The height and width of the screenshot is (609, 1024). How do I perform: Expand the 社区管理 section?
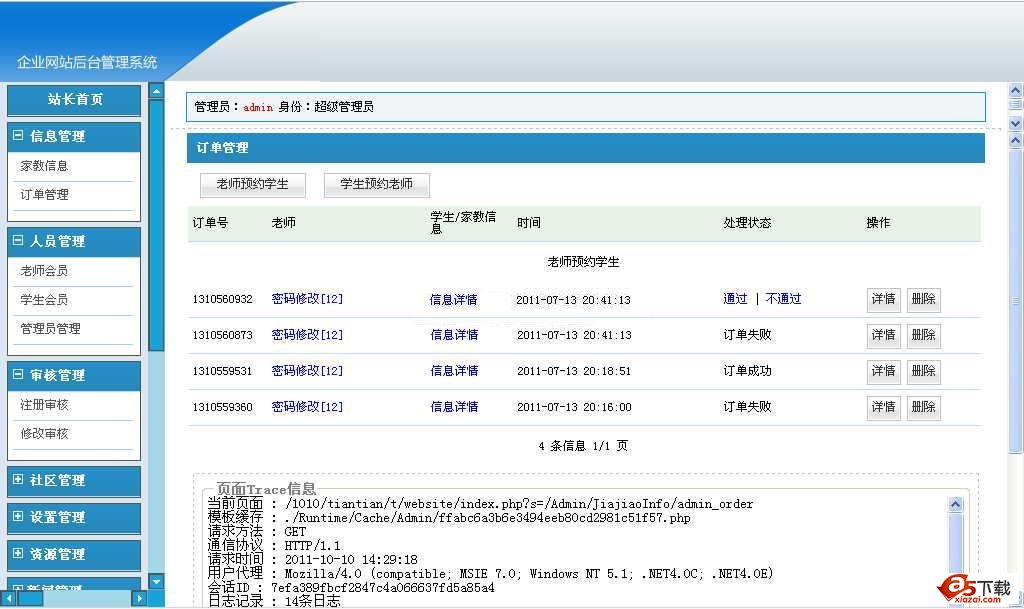click(x=57, y=480)
